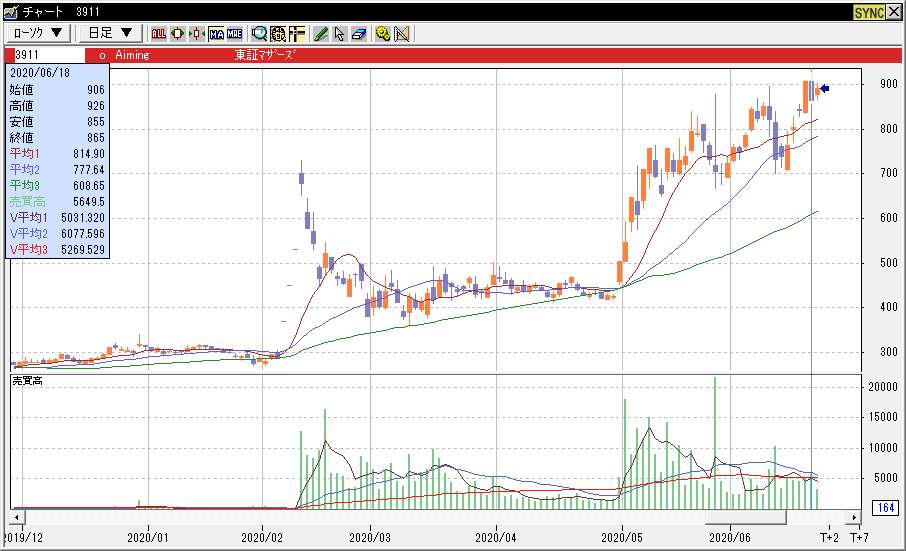Click the yellow SYNC button
This screenshot has height=551, width=906.
[x=868, y=12]
